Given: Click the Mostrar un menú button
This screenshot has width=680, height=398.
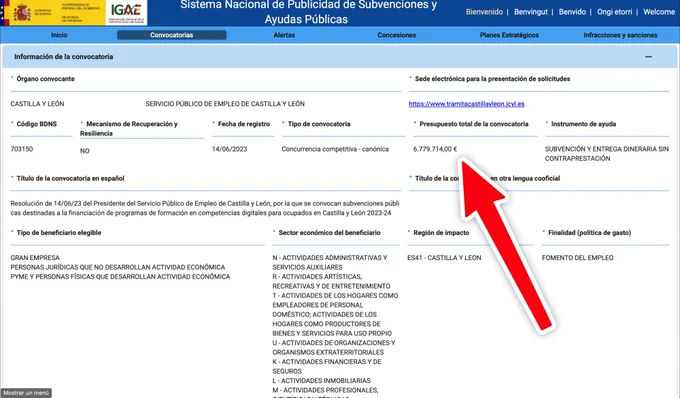Looking at the screenshot, I should coord(26,393).
